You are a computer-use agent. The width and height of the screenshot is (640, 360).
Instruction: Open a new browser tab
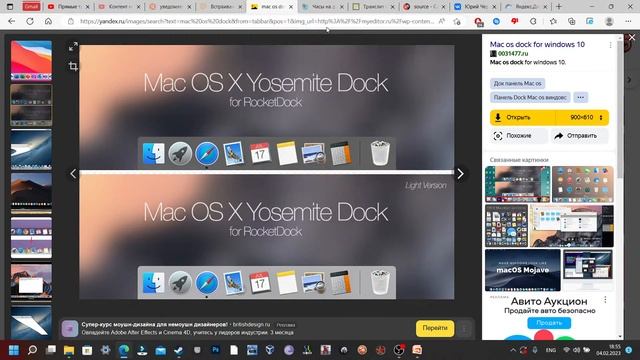click(x=559, y=7)
